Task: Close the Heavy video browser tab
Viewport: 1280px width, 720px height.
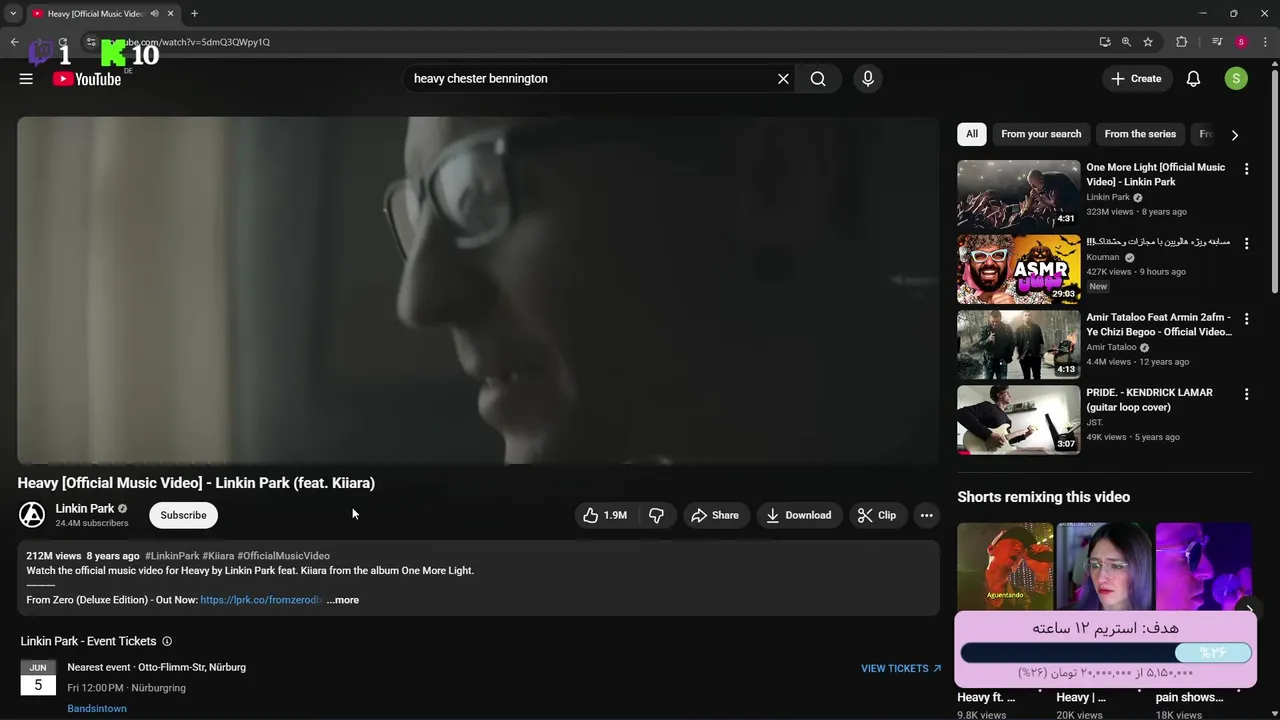Action: (x=170, y=14)
